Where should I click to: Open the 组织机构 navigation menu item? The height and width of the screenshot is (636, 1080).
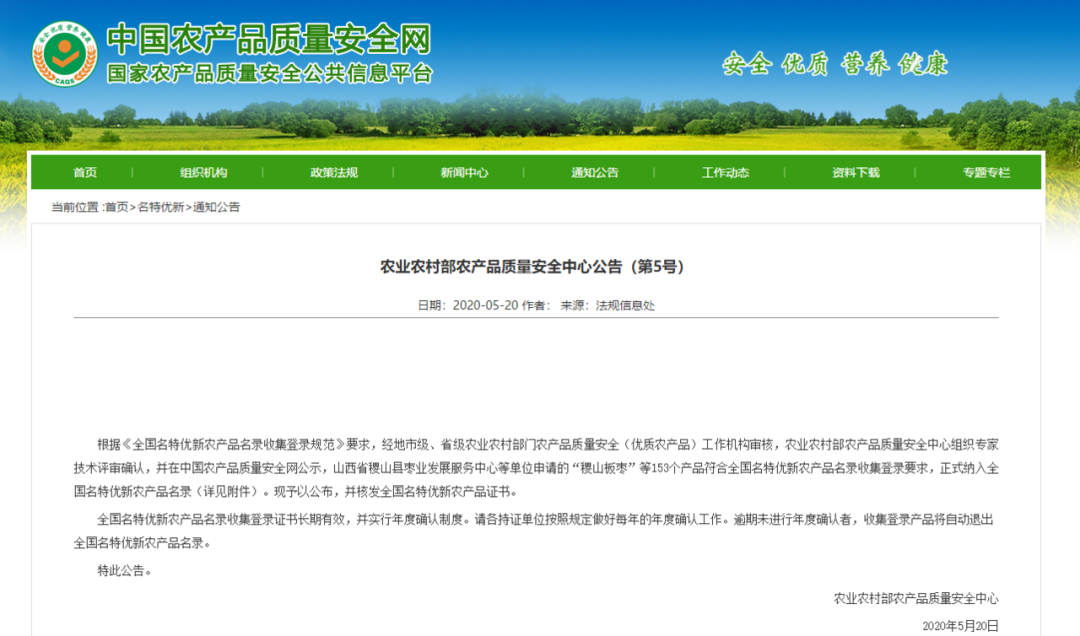pyautogui.click(x=204, y=172)
